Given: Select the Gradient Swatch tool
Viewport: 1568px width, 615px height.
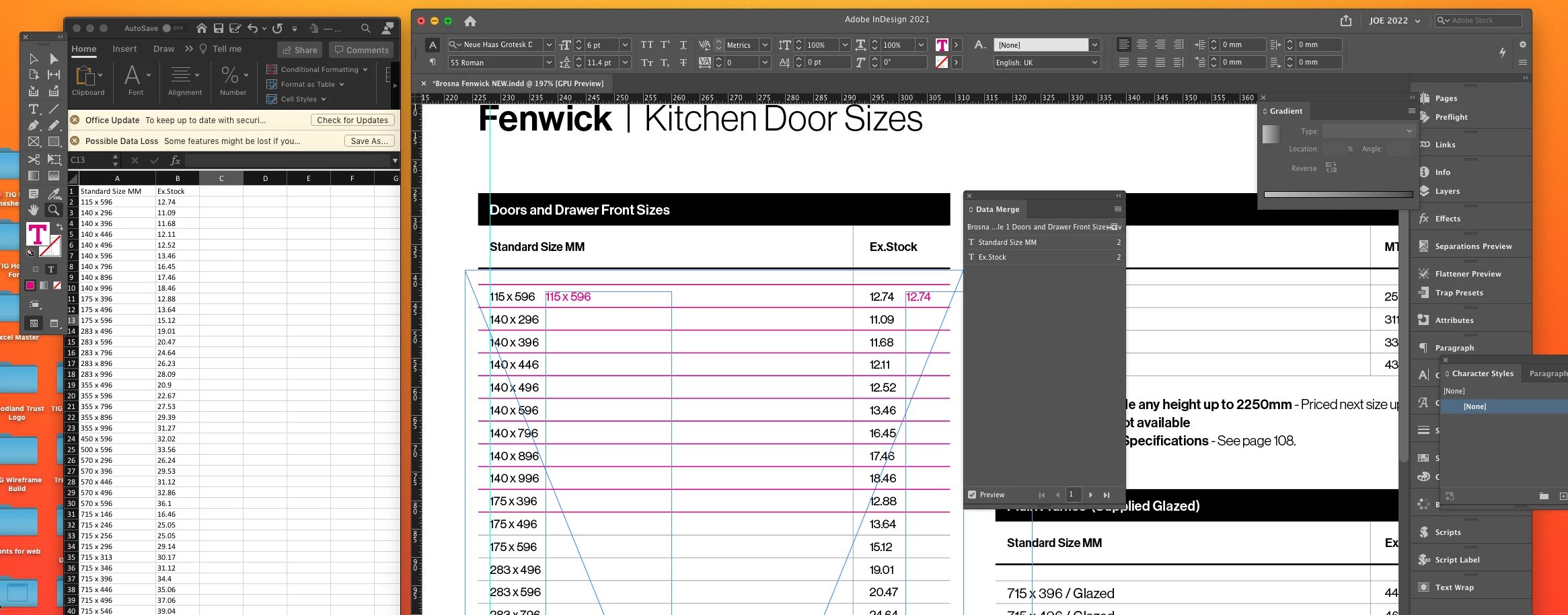Looking at the screenshot, I should [34, 176].
